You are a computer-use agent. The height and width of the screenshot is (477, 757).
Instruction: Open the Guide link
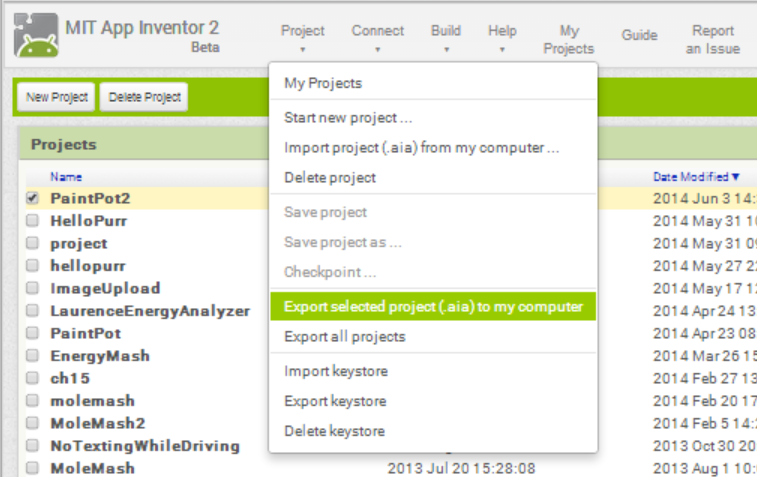point(639,35)
